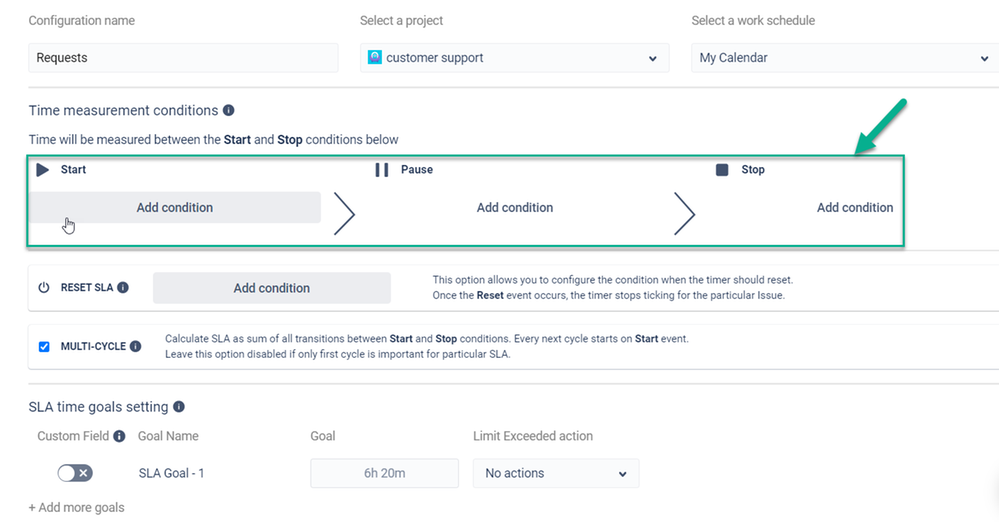999x522 pixels.
Task: Click the Configuration name Requests field
Action: click(x=184, y=58)
